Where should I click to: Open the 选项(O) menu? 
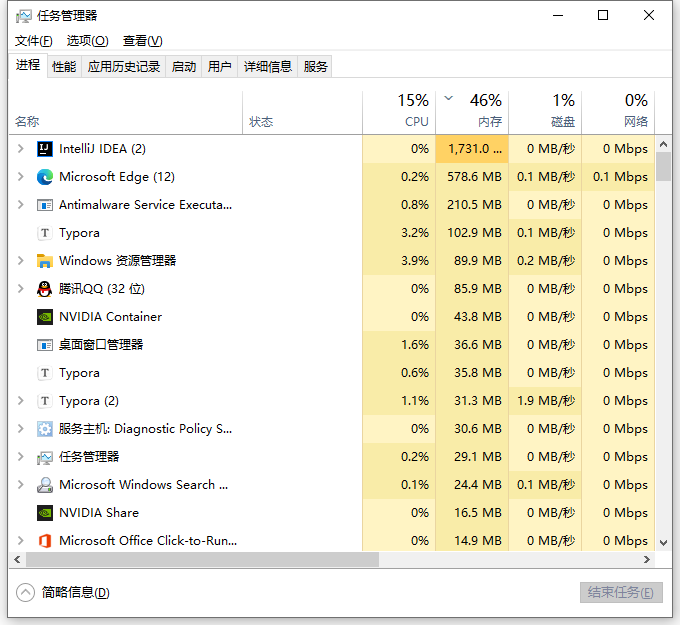[x=87, y=41]
